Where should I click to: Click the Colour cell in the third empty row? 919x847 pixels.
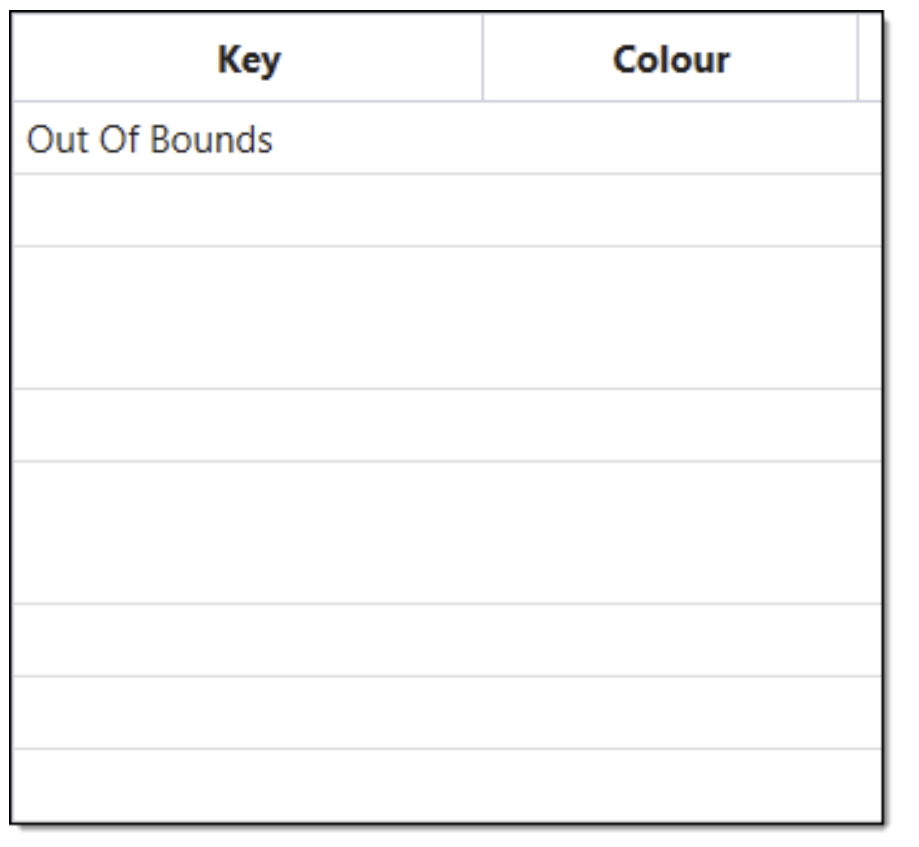pos(670,425)
